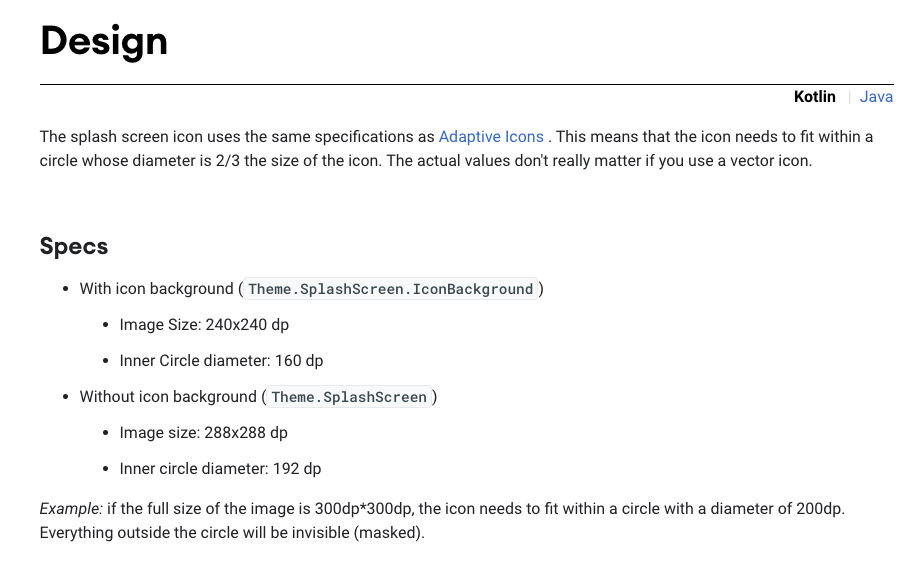Click the 'Without icon background' bullet text
Image resolution: width=915 pixels, height=567 pixels.
click(168, 397)
